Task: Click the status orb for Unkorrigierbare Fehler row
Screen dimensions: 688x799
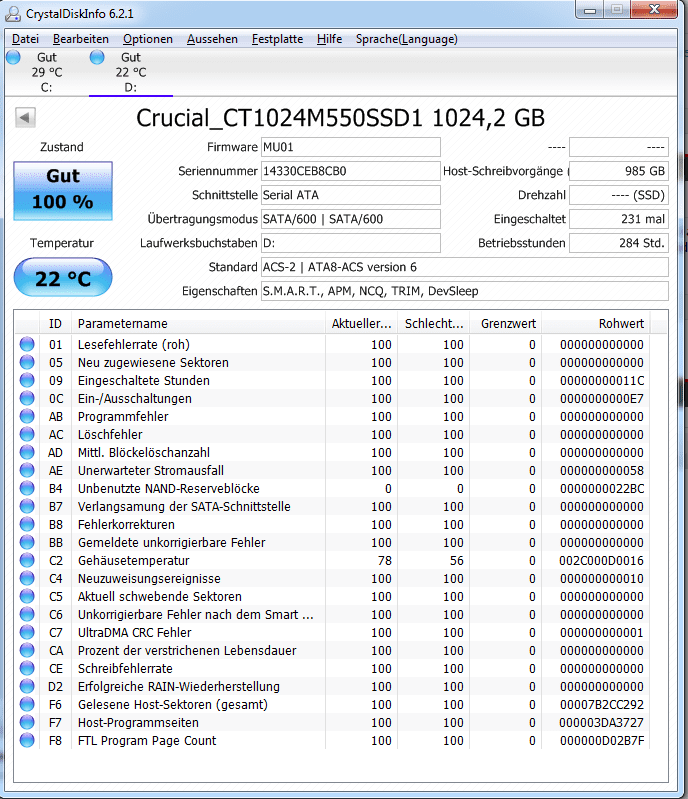Action: [x=27, y=615]
